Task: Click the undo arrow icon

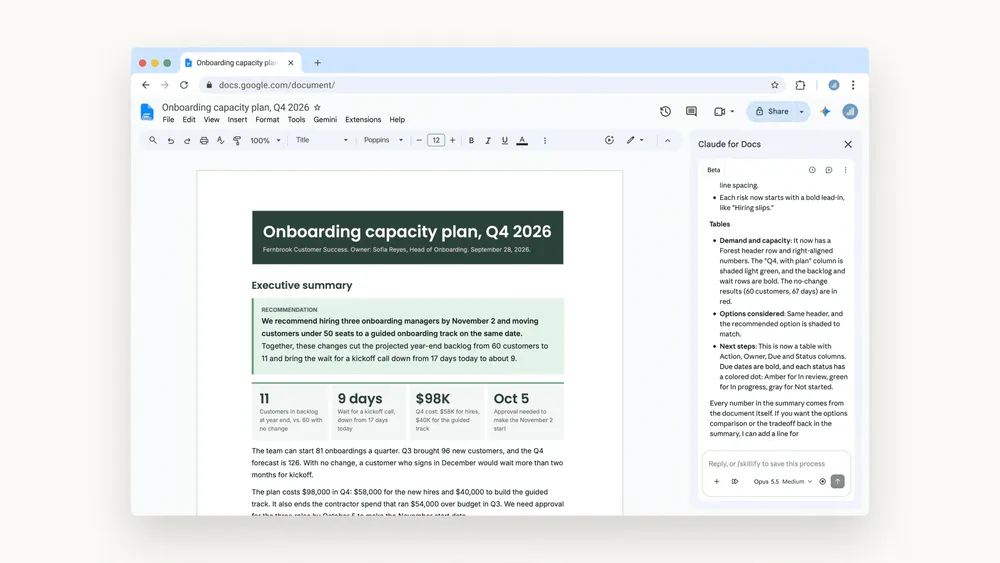Action: tap(170, 140)
